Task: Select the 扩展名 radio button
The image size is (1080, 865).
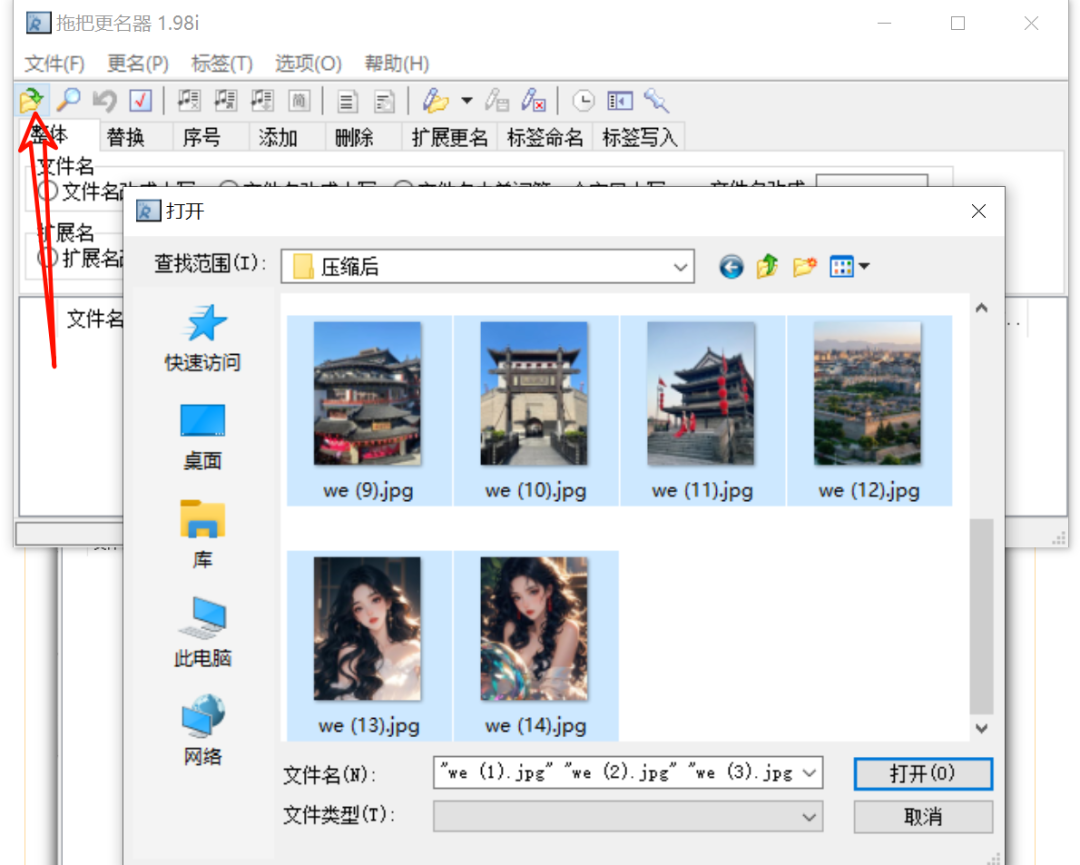Action: [48, 258]
